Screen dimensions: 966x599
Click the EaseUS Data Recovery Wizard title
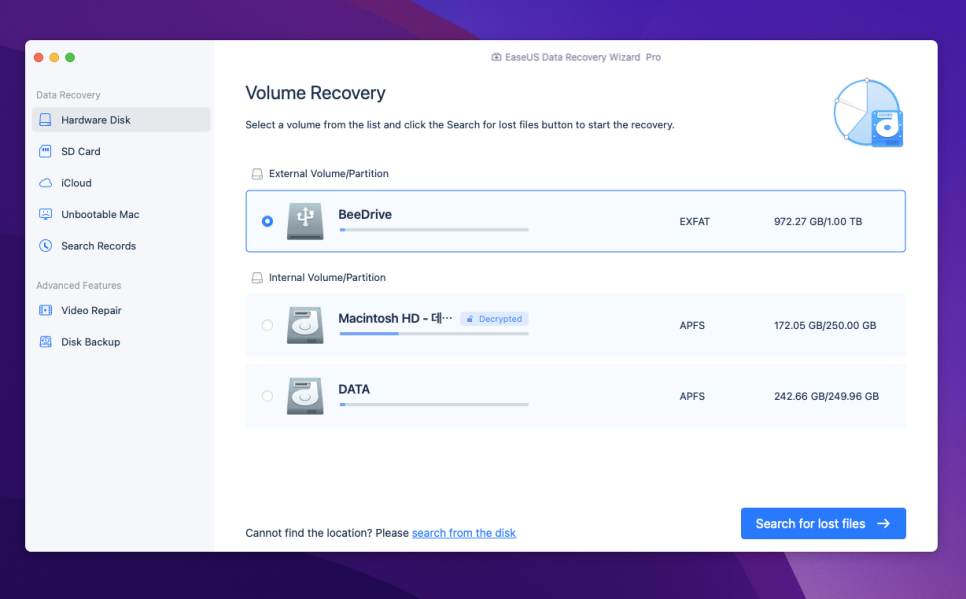583,57
